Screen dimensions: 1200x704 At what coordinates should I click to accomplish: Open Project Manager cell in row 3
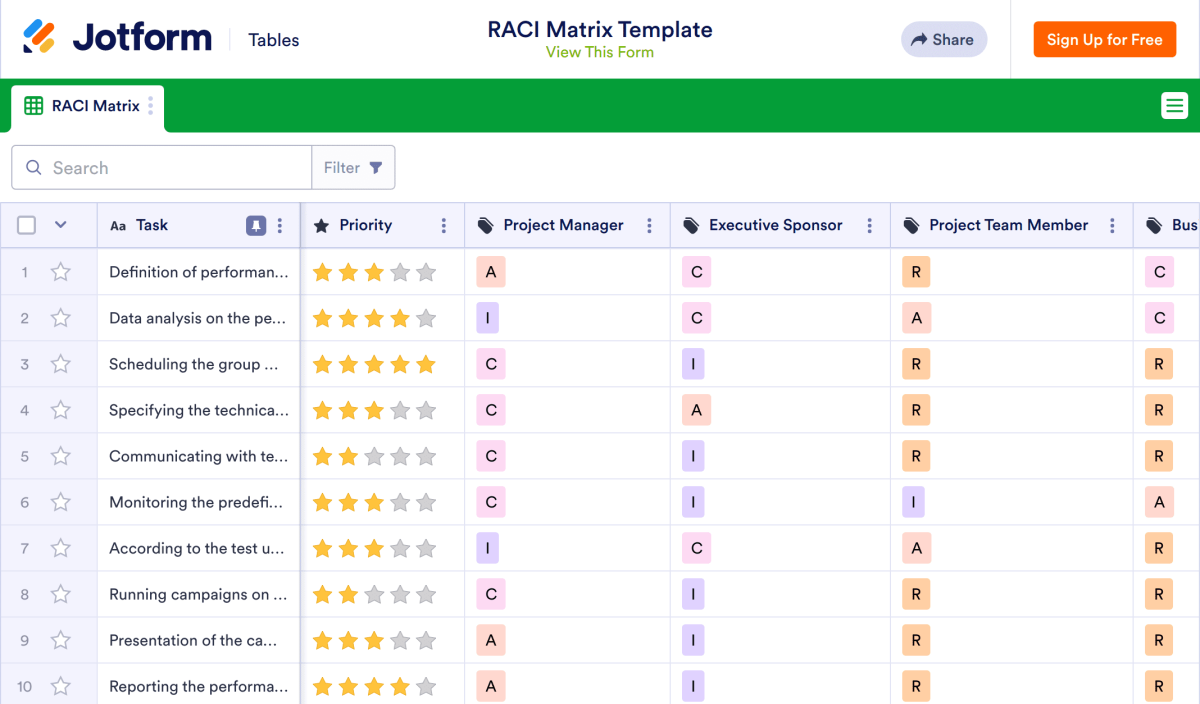[491, 364]
